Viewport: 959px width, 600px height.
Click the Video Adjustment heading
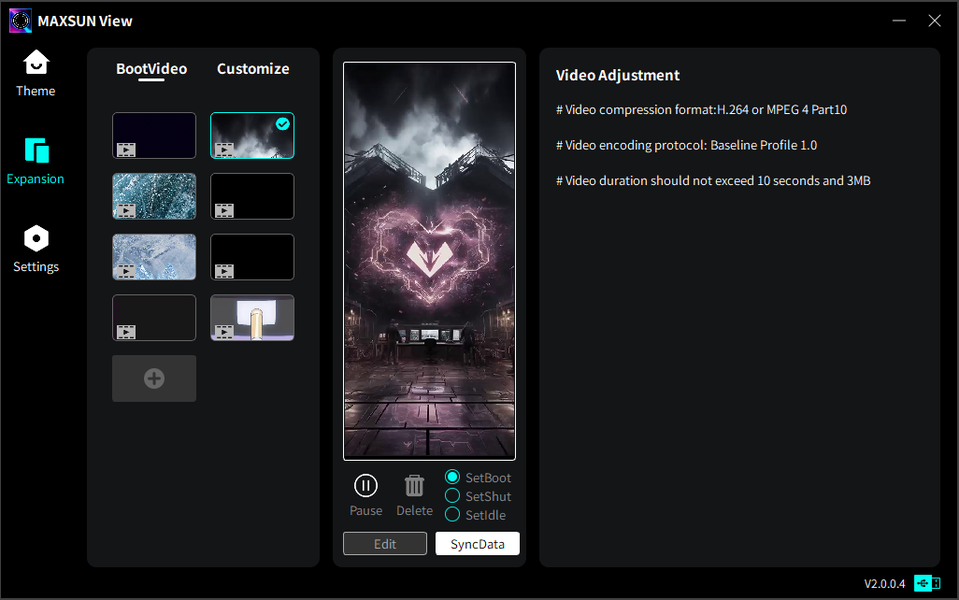(x=618, y=75)
